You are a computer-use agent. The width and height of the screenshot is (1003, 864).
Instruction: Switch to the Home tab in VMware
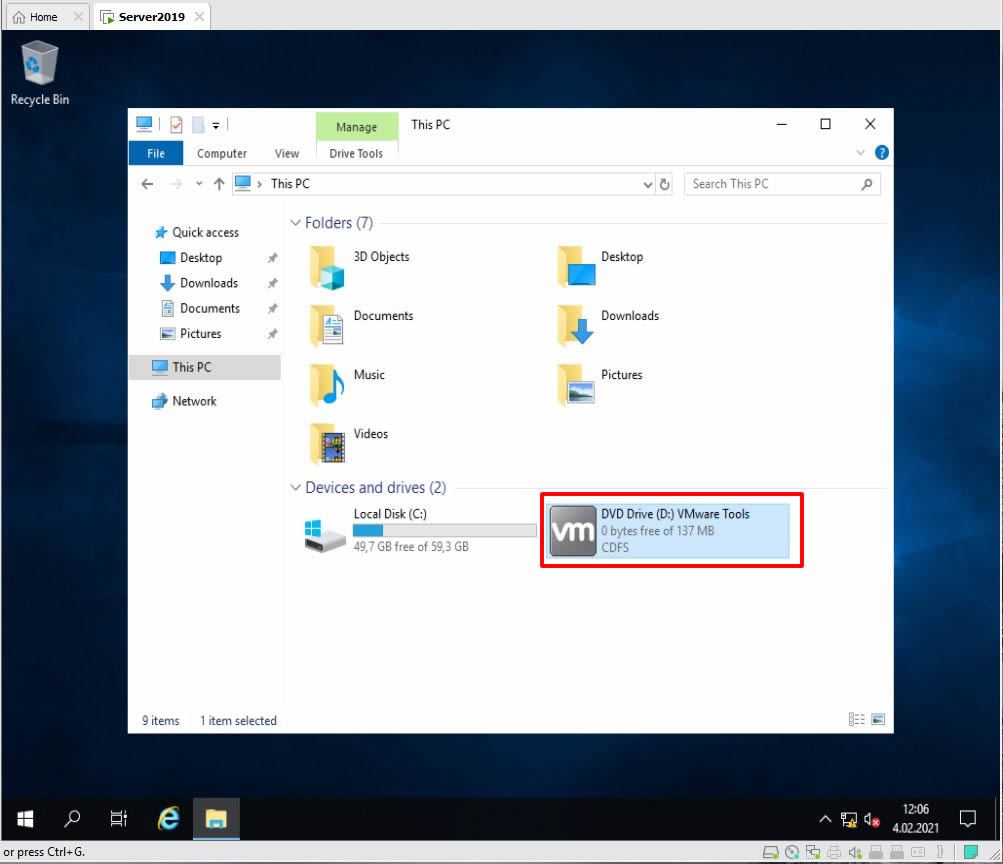coord(43,17)
